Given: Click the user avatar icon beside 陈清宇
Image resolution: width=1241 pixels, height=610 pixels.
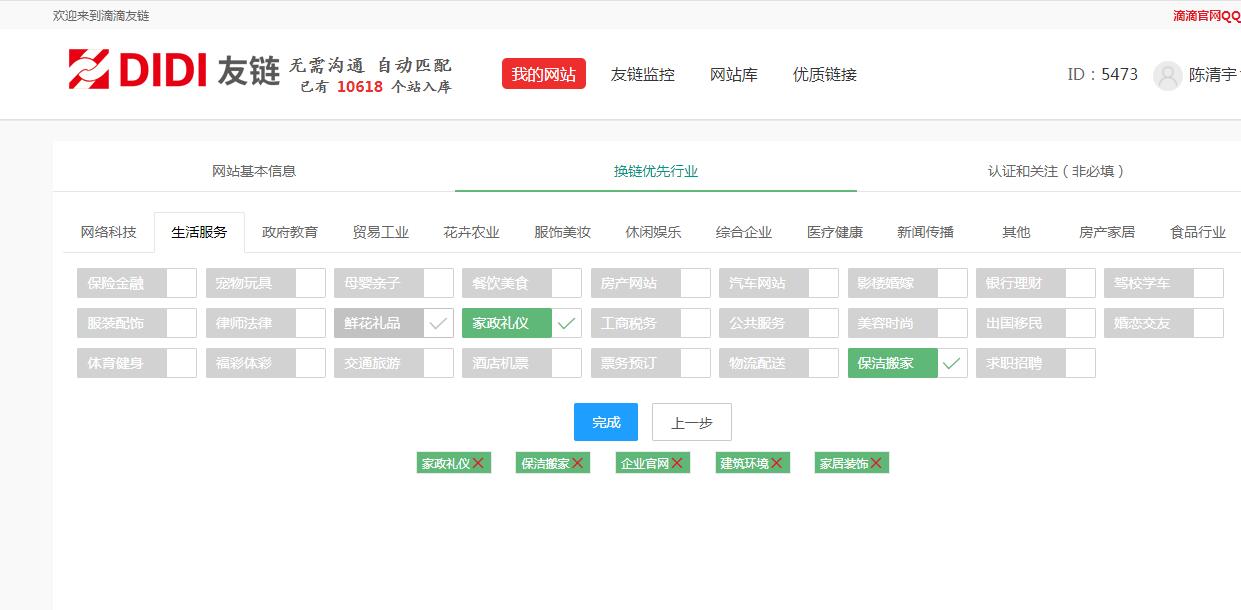Looking at the screenshot, I should pyautogui.click(x=1167, y=76).
